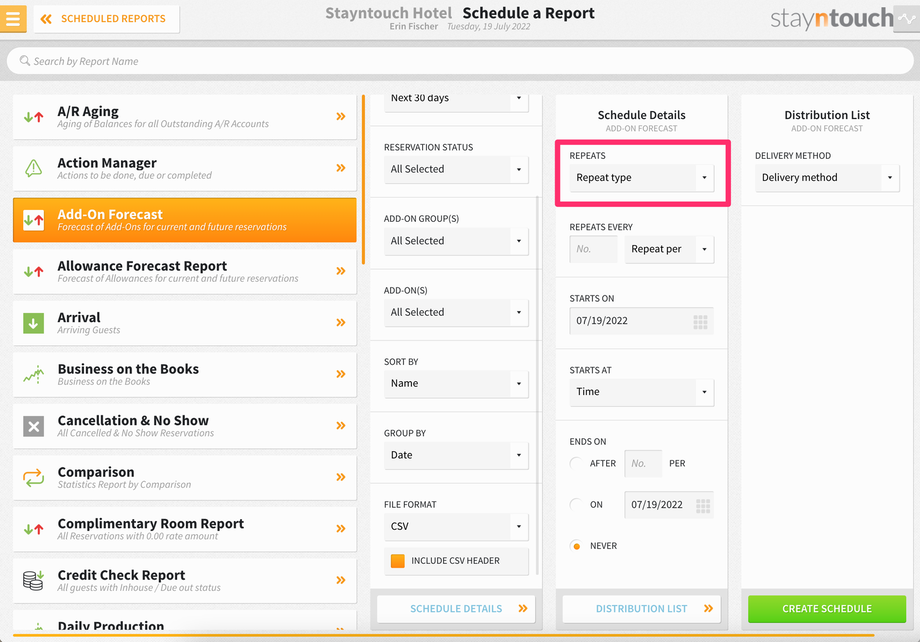Open the Repeat per dropdown

[x=669, y=249]
